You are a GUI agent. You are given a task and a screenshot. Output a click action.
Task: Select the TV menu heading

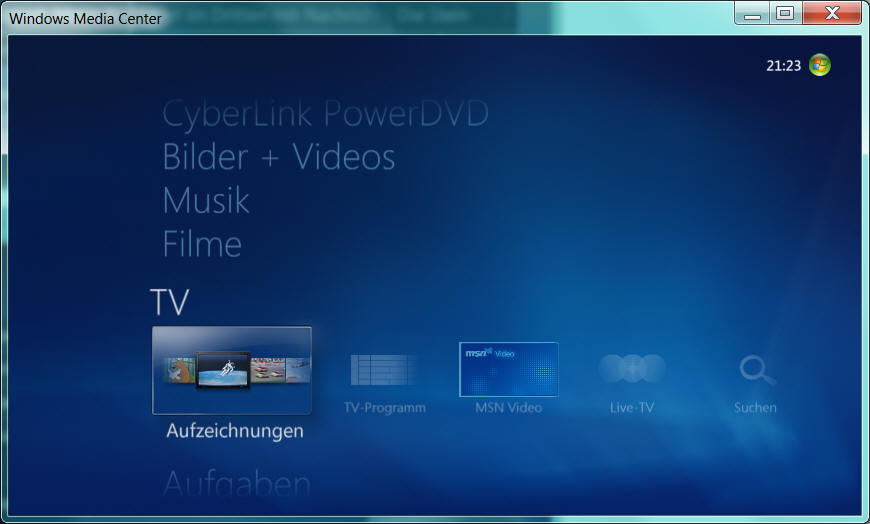point(169,303)
